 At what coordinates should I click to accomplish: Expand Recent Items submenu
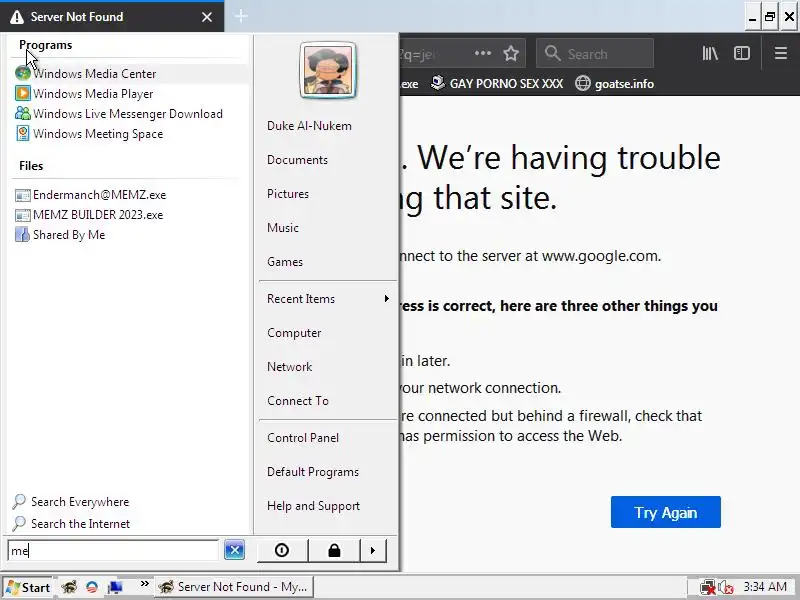tap(328, 299)
